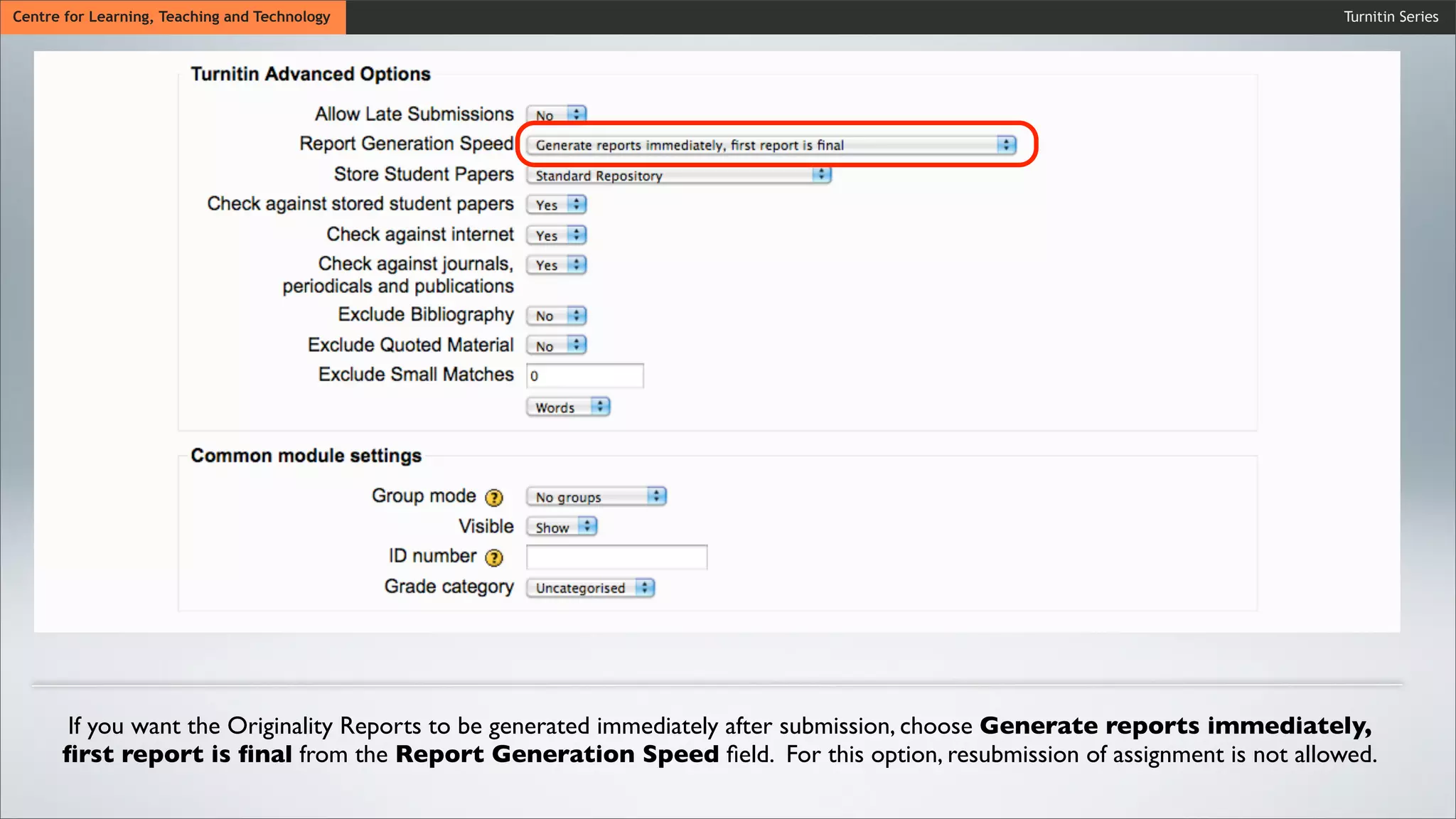Click Exclude Small Matches number field
Viewport: 1456px width, 819px height.
click(x=584, y=376)
